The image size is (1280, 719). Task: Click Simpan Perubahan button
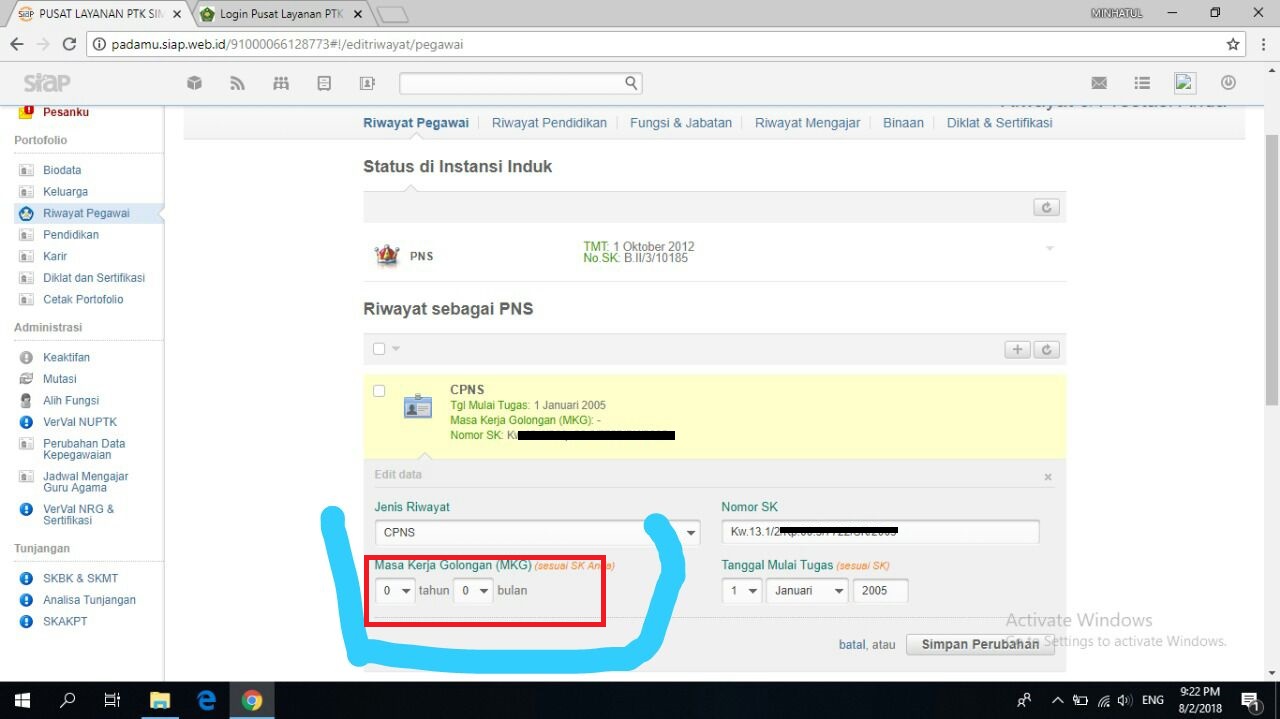(980, 645)
